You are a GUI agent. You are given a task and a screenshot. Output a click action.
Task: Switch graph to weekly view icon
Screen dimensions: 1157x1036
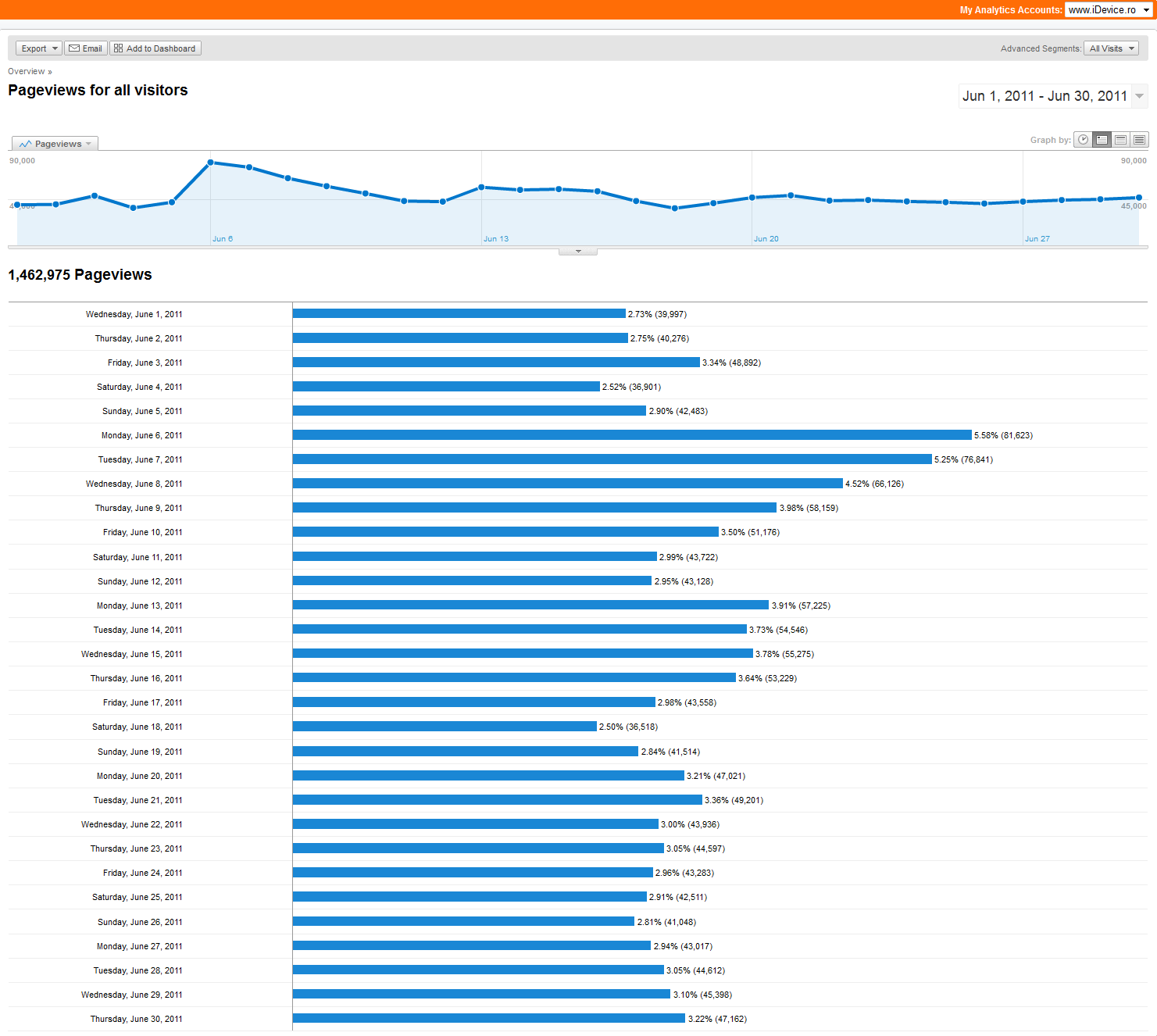point(1120,140)
